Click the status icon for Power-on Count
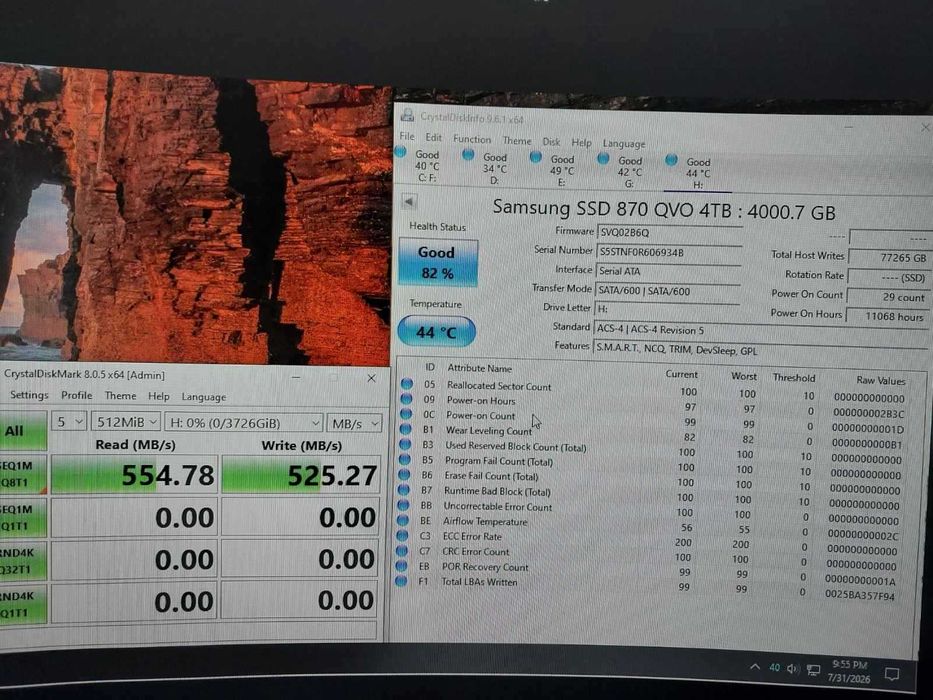This screenshot has width=933, height=700. (406, 413)
